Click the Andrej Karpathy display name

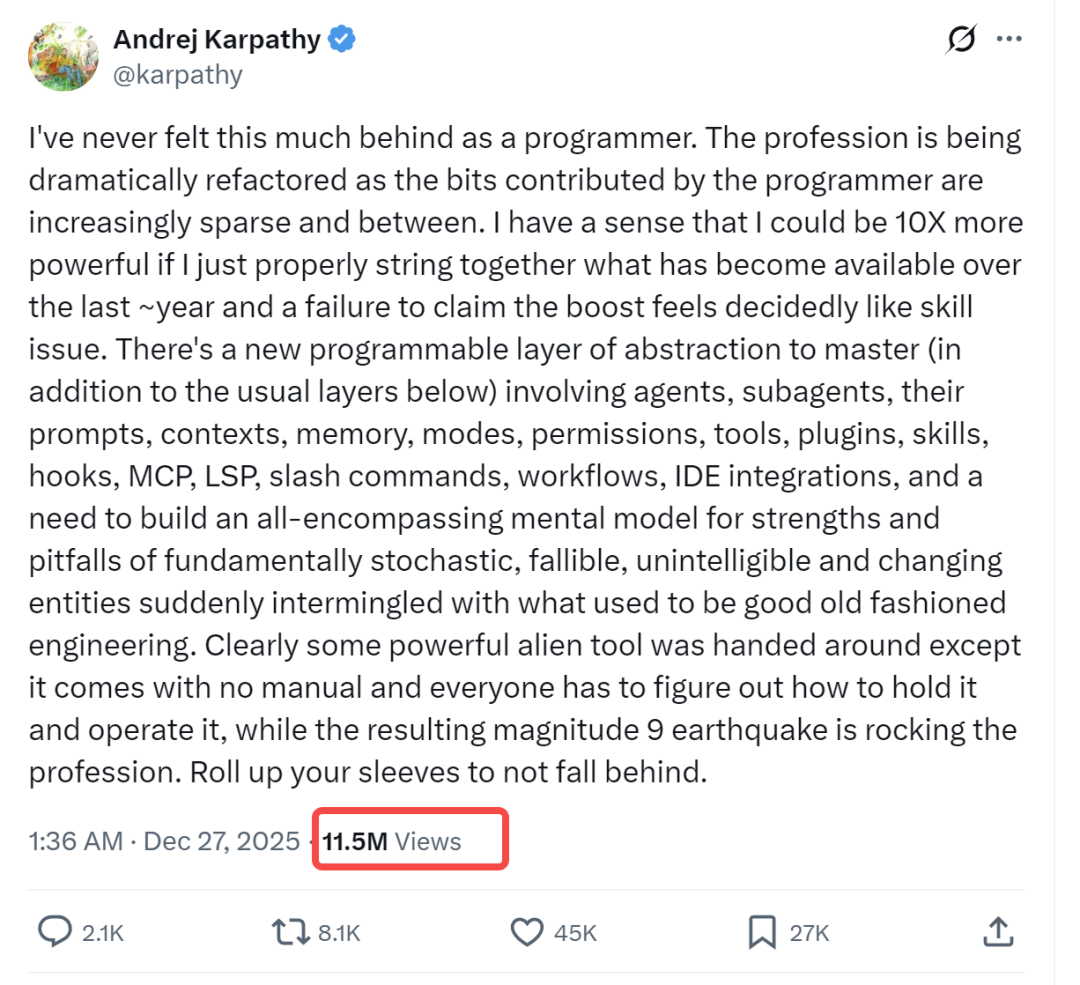(x=216, y=38)
